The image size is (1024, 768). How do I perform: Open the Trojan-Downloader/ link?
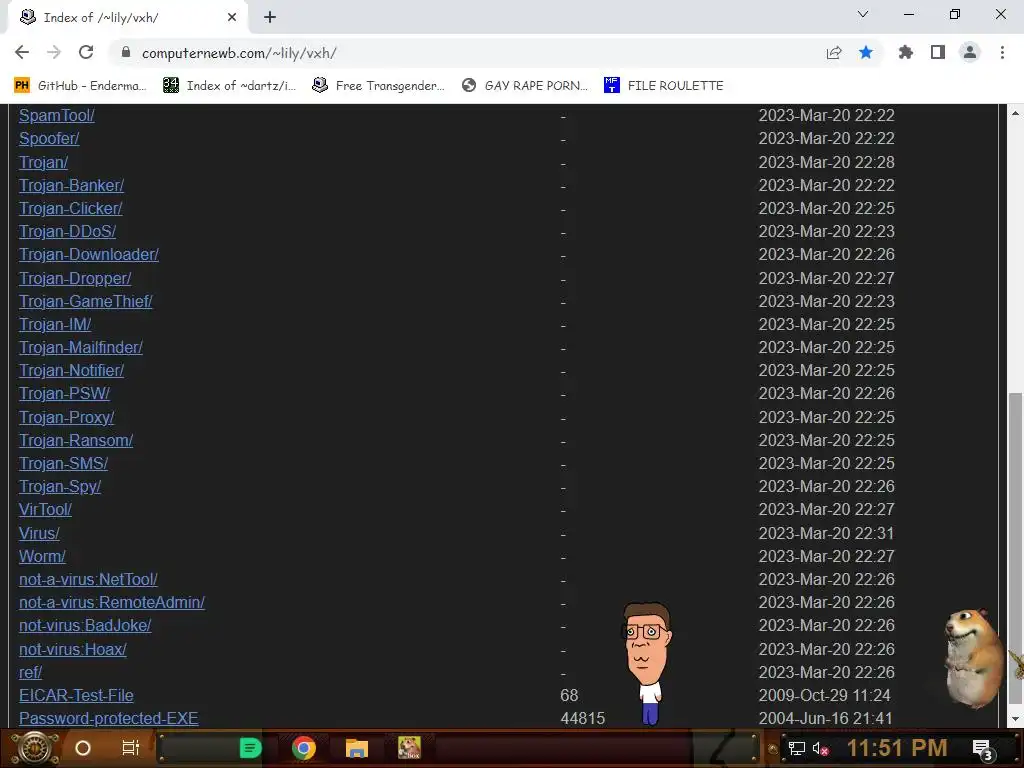pos(89,254)
